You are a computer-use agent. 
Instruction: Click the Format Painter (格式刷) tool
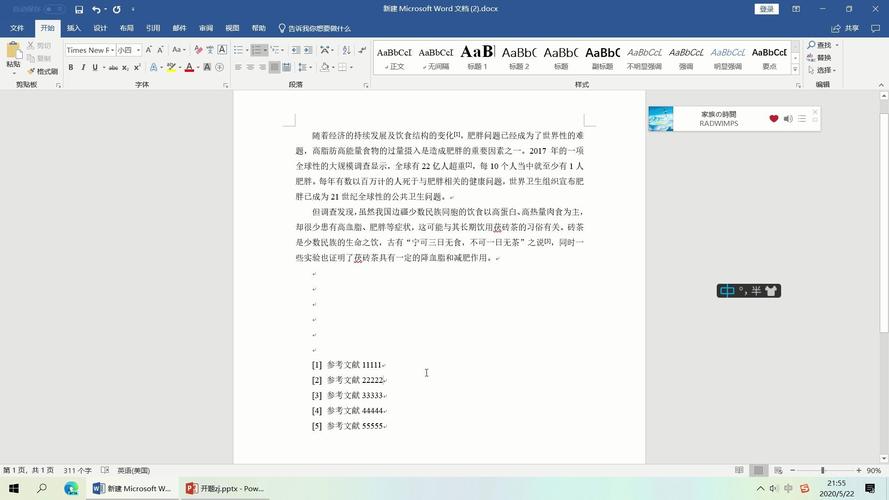[x=43, y=71]
